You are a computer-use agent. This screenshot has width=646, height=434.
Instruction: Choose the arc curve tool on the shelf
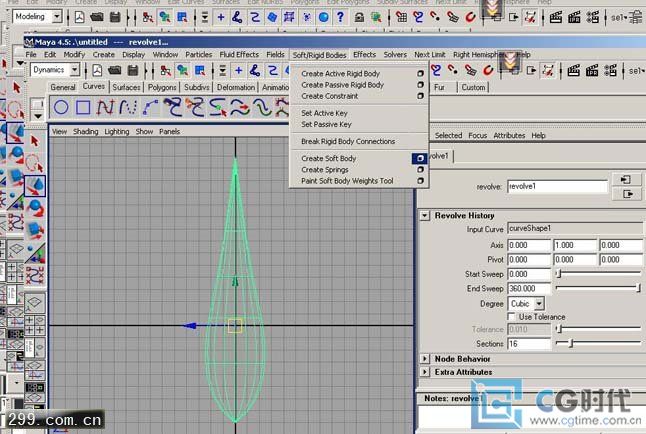(x=150, y=108)
